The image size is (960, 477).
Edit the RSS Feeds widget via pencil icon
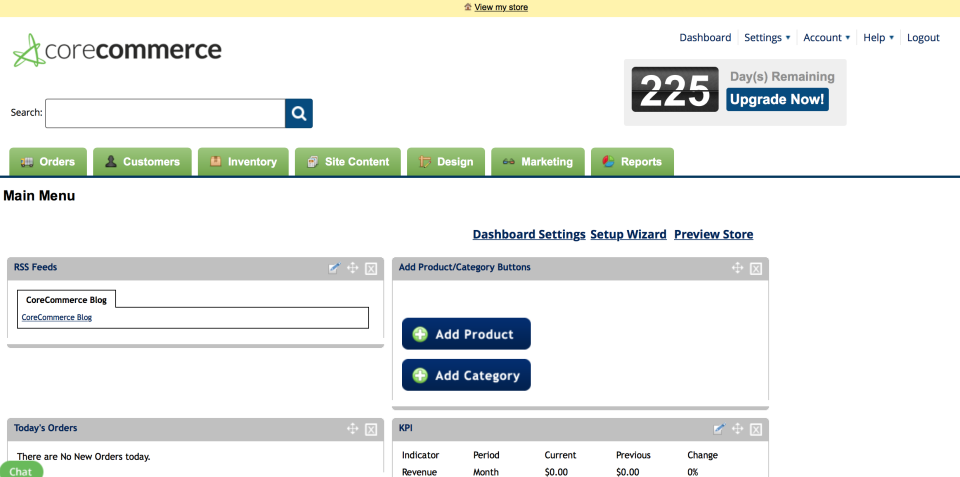tap(334, 268)
